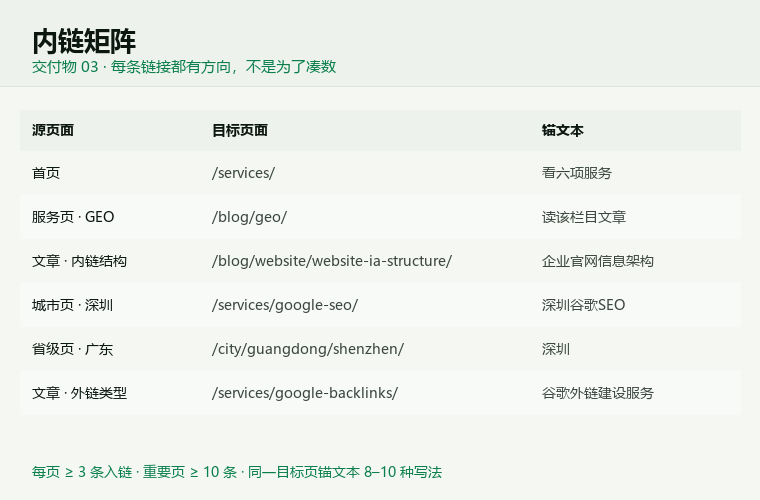Screen dimensions: 760x500
Task: Click the 谷歌外链建设服务 anchor text
Action: click(x=598, y=393)
